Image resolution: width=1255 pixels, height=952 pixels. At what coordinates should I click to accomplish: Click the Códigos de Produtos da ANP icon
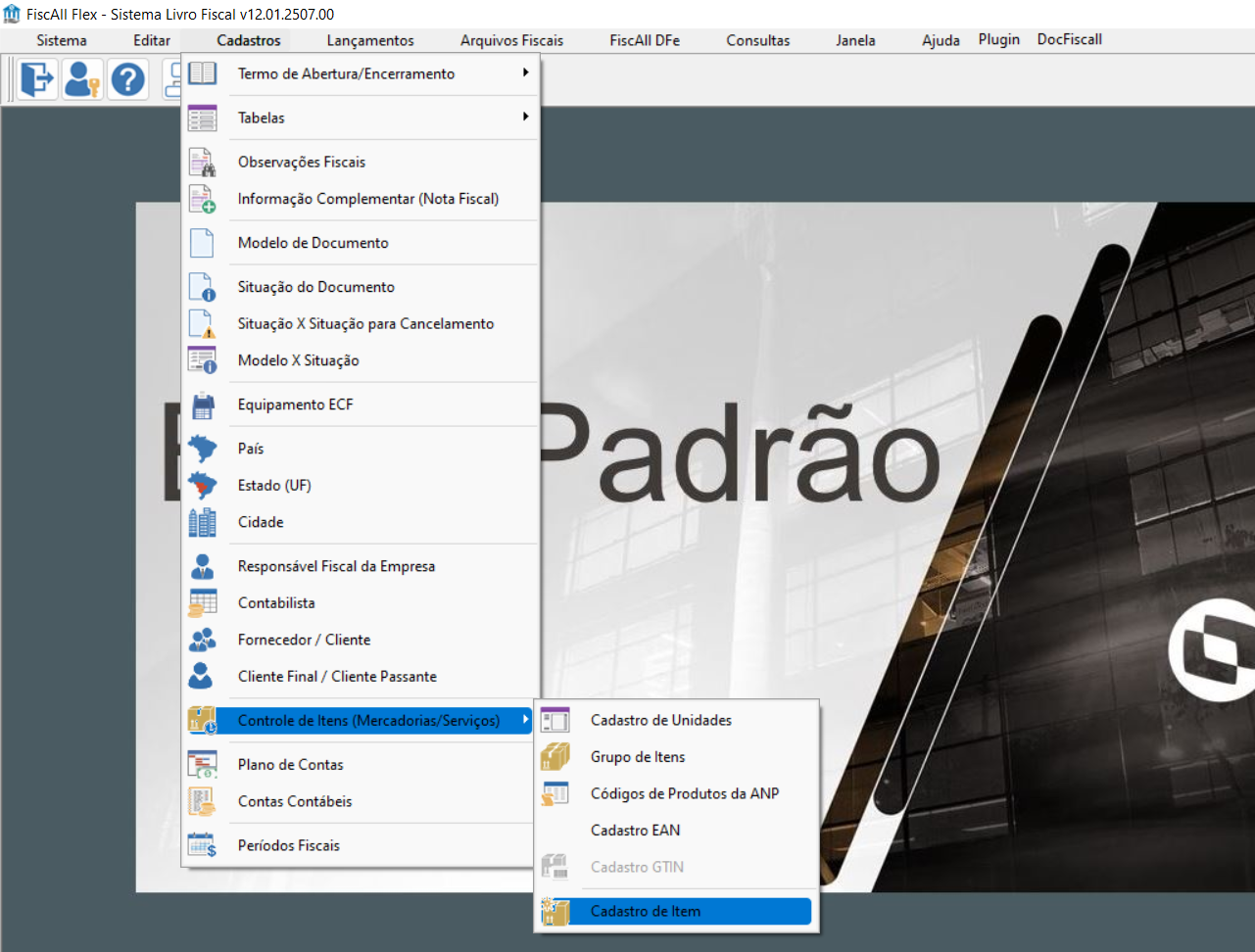555,794
